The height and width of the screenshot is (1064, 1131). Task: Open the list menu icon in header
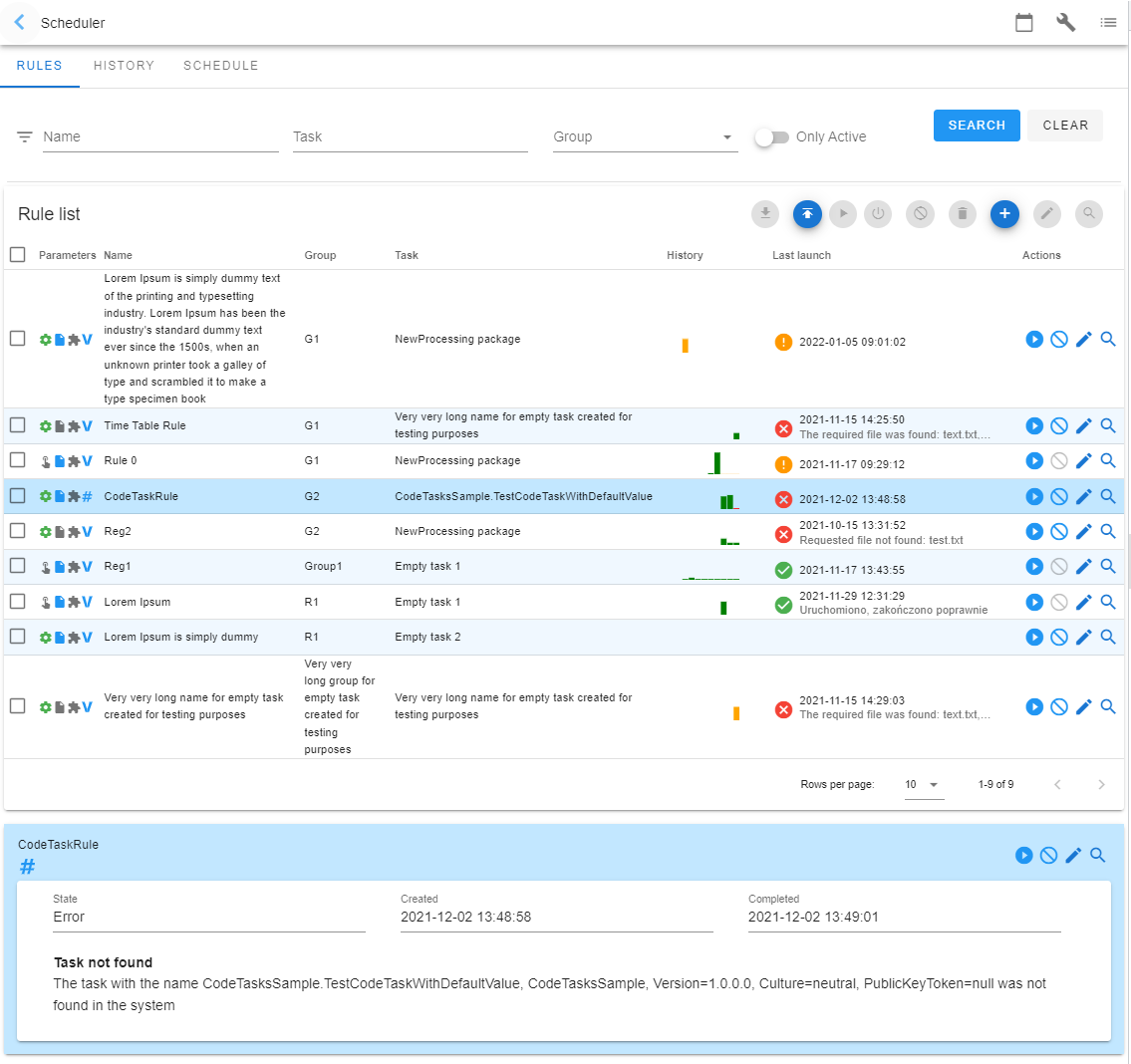(x=1108, y=23)
